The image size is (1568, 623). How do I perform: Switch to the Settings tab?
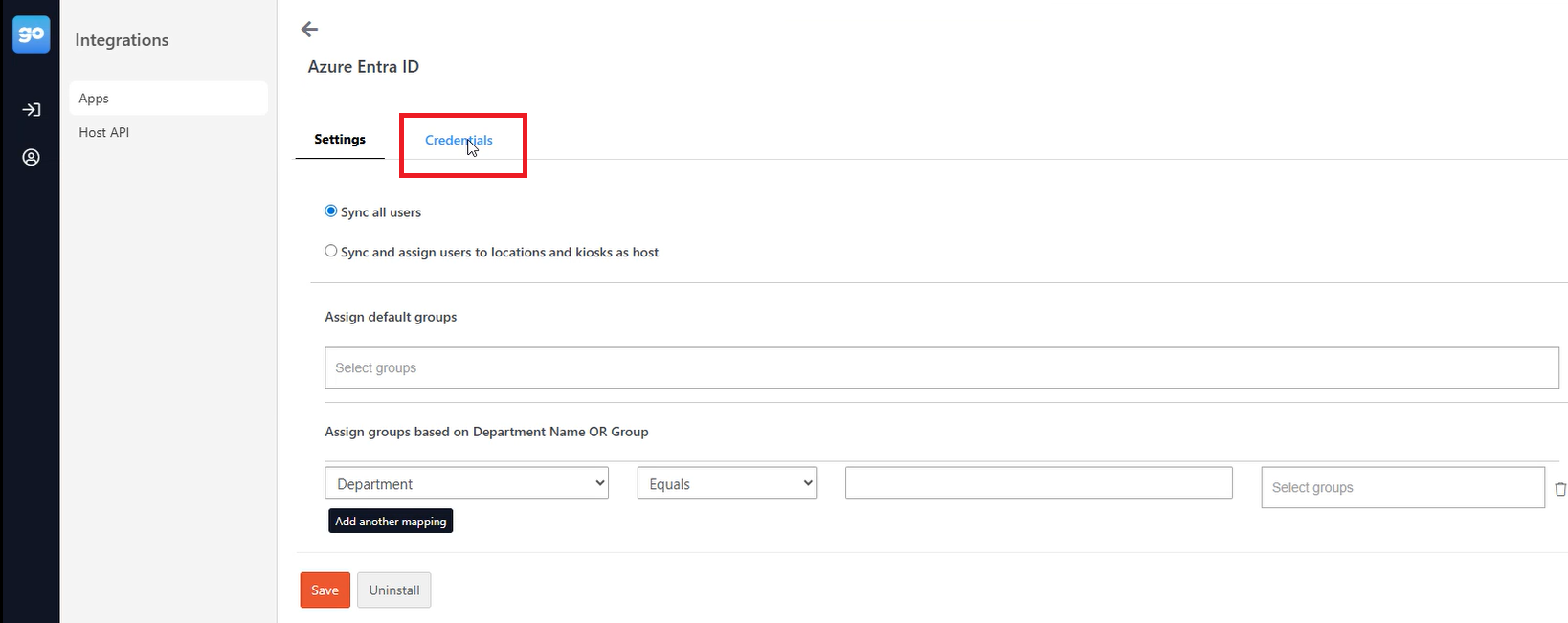coord(340,140)
